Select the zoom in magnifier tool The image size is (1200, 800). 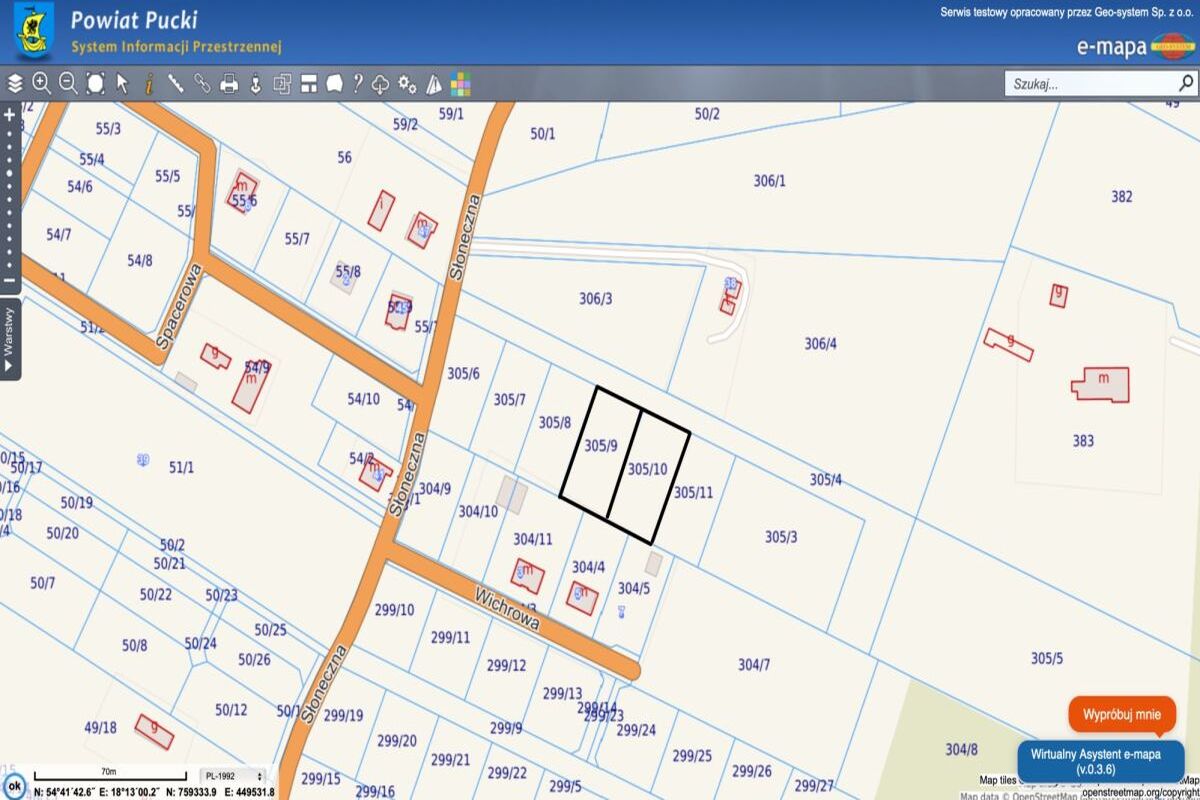coord(41,83)
